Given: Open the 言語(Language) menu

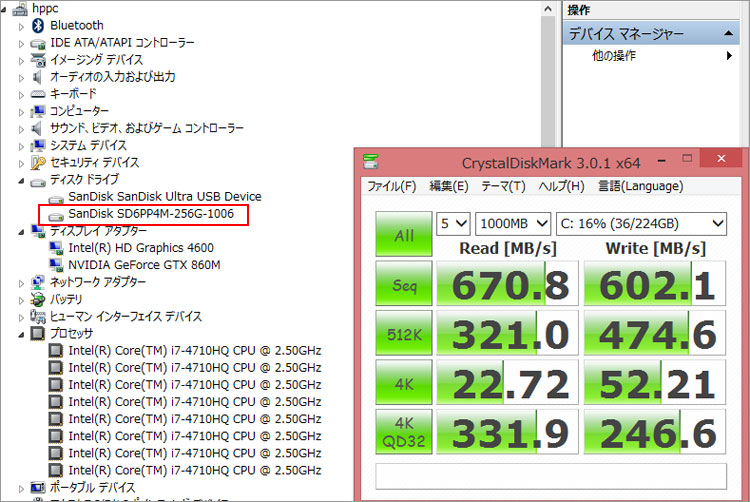Looking at the screenshot, I should [x=640, y=186].
